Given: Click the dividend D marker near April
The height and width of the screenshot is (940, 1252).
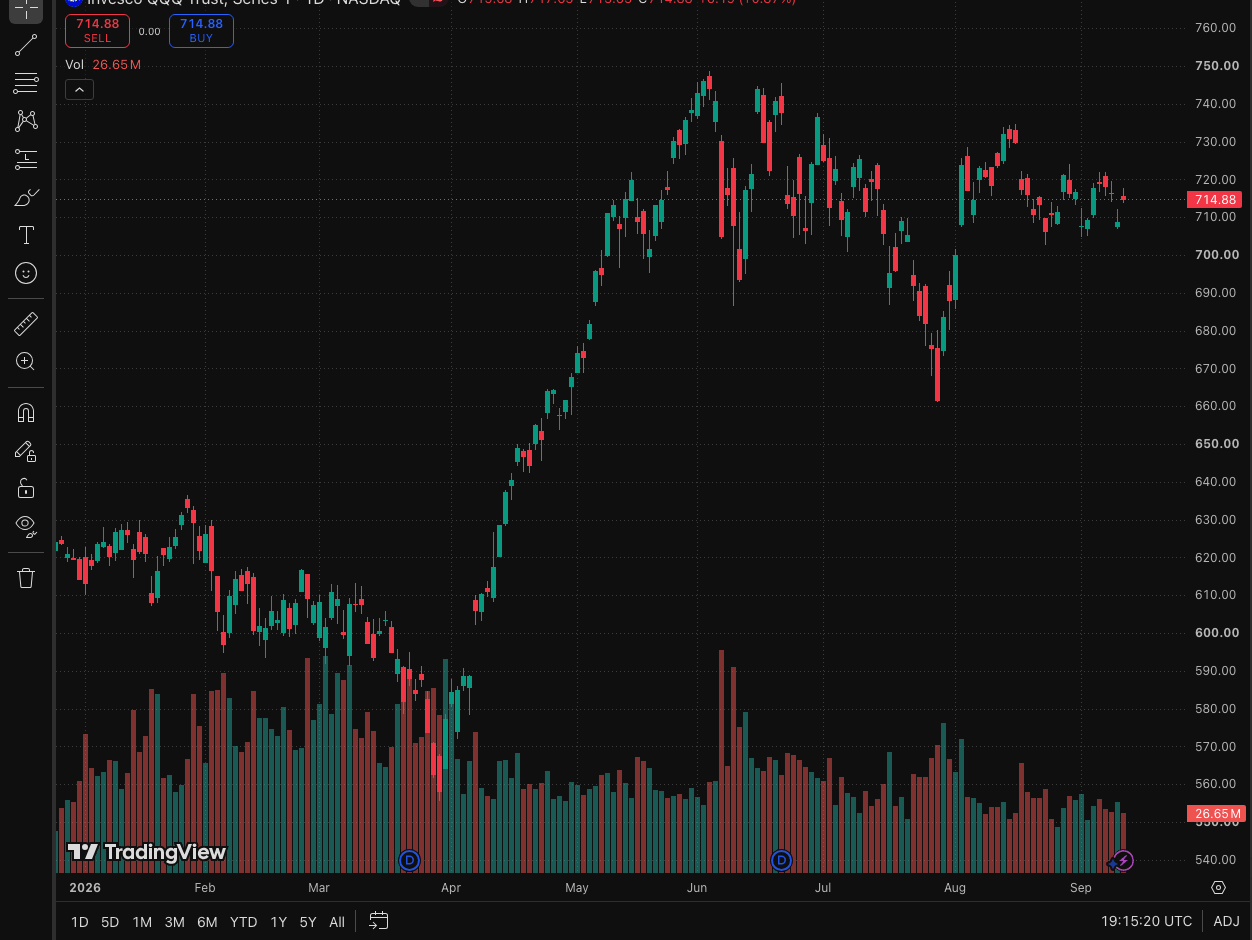Looking at the screenshot, I should click(x=408, y=860).
